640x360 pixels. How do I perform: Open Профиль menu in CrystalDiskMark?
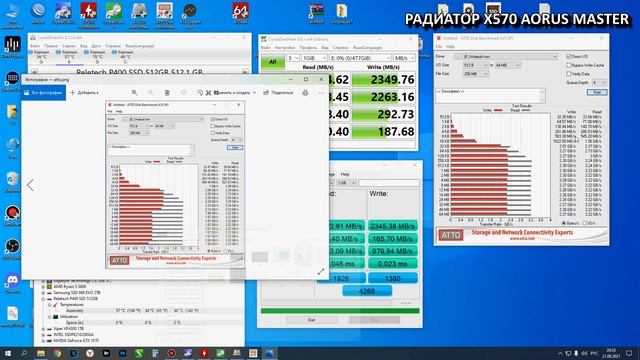308,48
